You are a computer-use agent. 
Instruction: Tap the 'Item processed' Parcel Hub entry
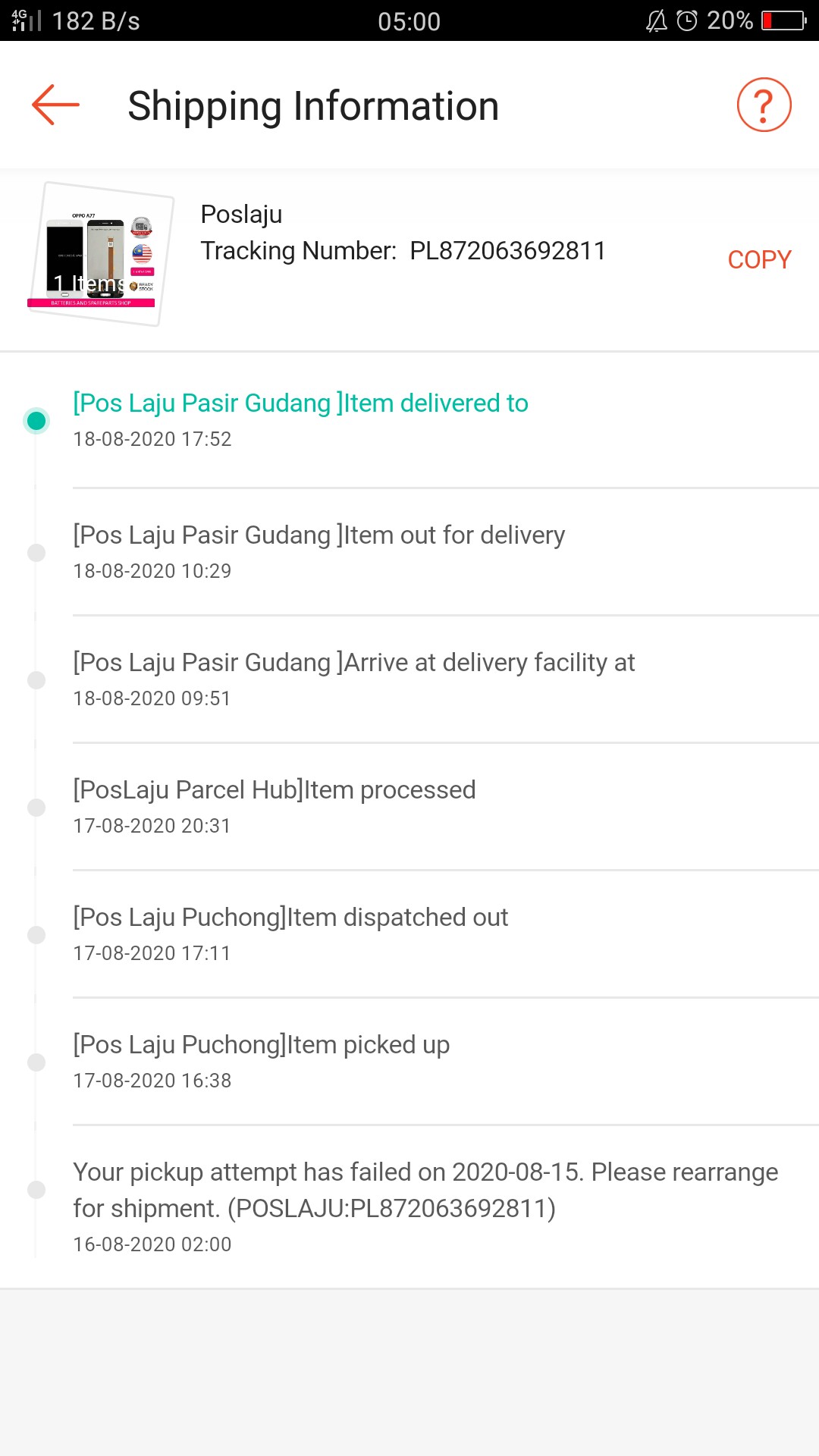[x=274, y=790]
